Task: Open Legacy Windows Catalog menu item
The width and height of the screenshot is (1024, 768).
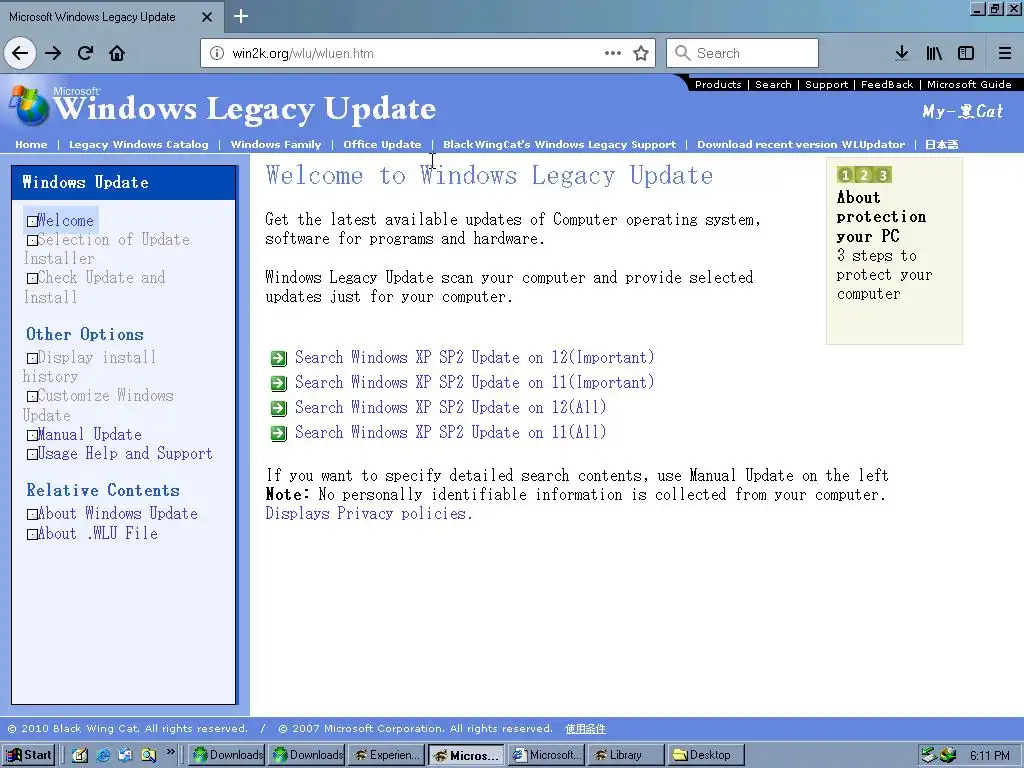Action: [x=138, y=144]
